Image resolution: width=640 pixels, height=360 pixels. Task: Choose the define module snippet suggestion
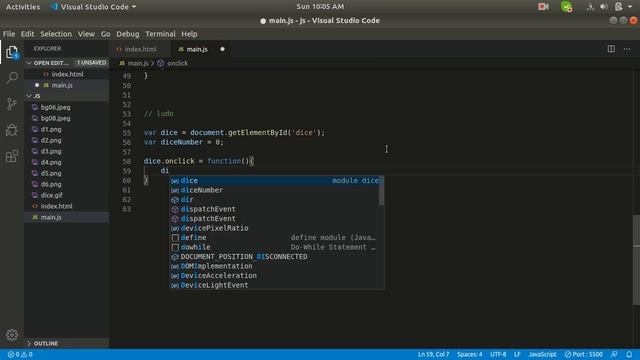[274, 238]
